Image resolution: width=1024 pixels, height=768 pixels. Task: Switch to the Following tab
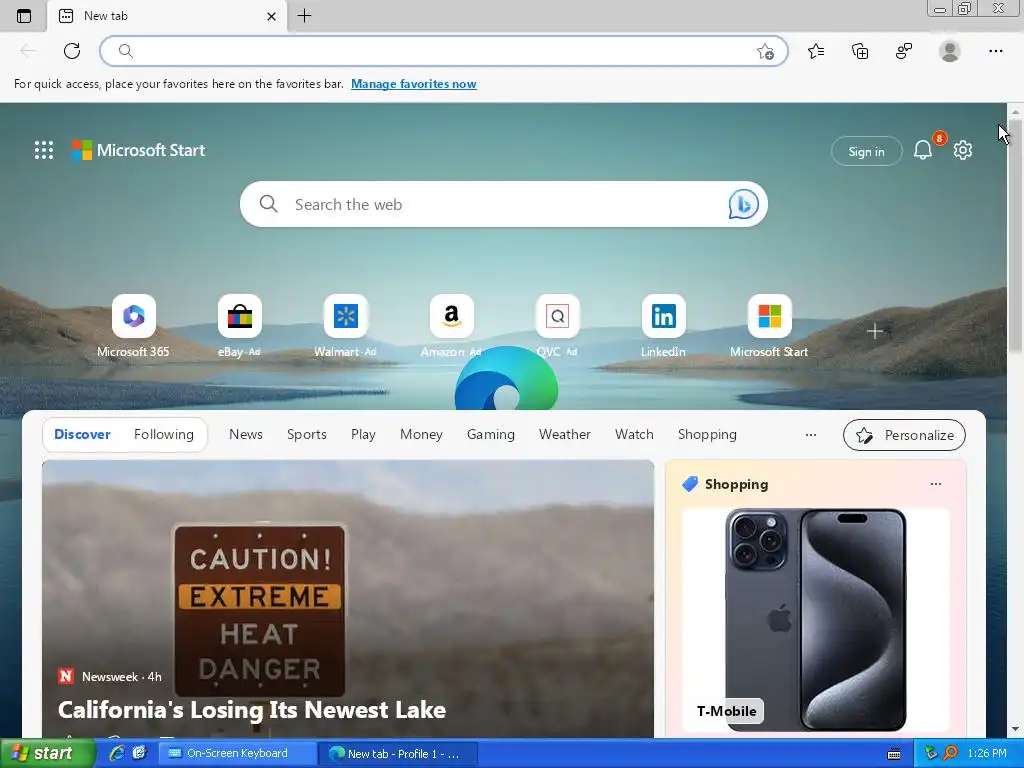pyautogui.click(x=164, y=434)
